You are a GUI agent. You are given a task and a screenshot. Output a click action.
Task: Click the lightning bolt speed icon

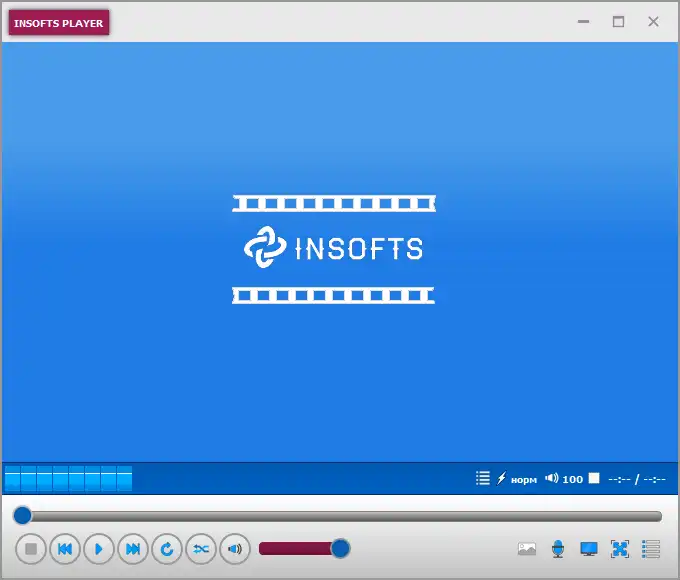pyautogui.click(x=501, y=478)
